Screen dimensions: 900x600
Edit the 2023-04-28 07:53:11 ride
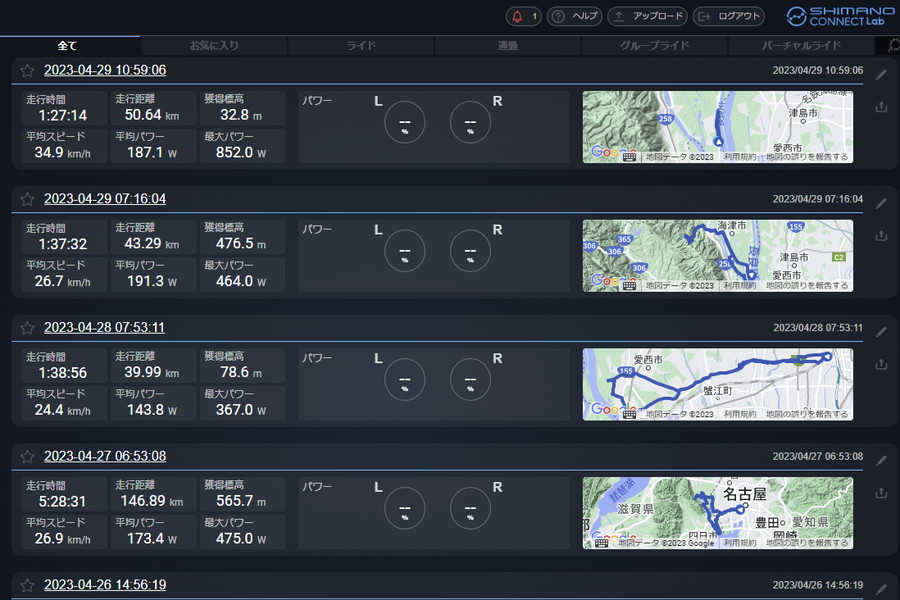pyautogui.click(x=881, y=331)
